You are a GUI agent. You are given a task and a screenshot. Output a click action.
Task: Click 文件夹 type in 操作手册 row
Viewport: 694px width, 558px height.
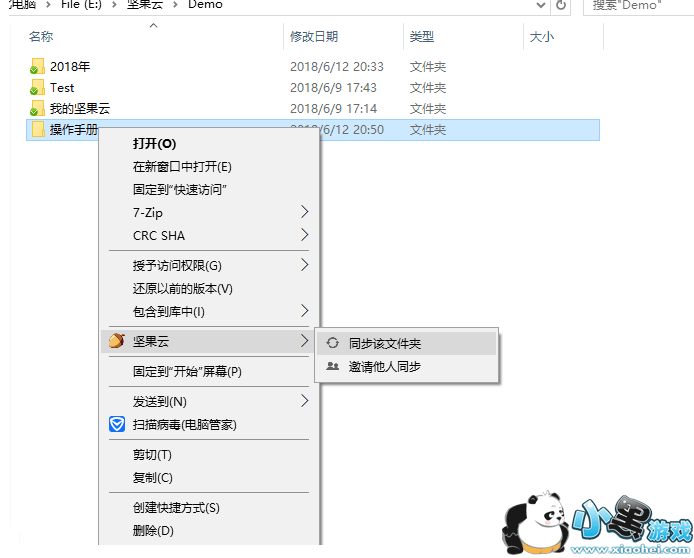pos(428,130)
